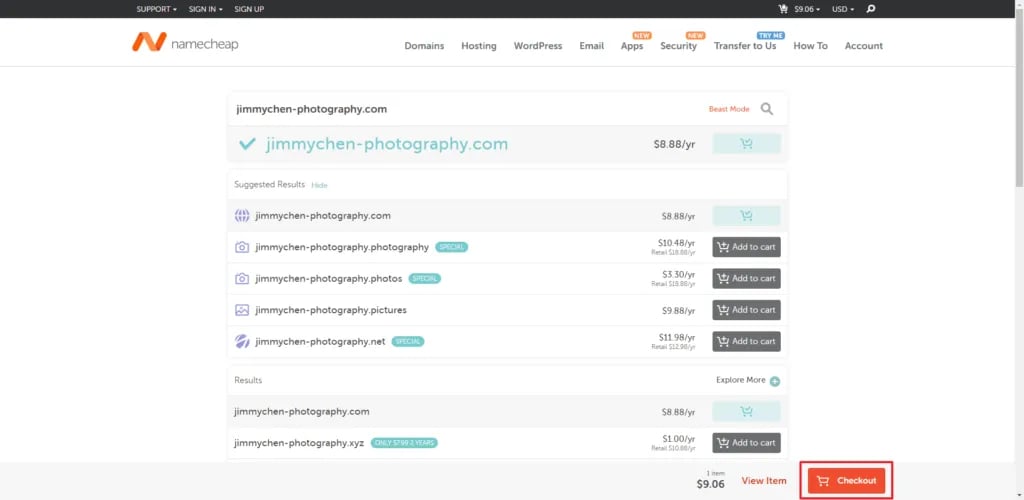
Task: Click the cart icon in top bar
Action: coord(783,9)
